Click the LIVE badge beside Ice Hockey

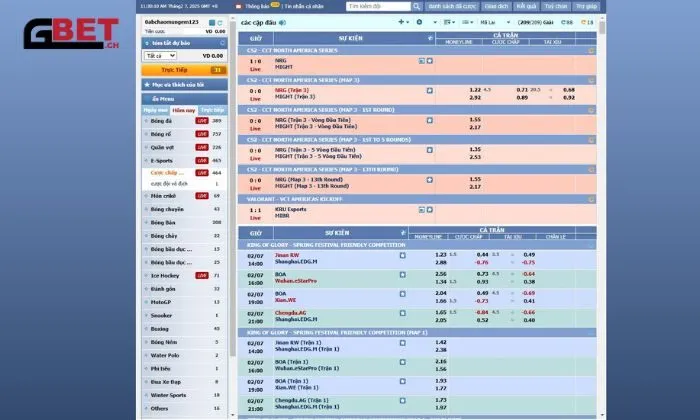(x=202, y=275)
